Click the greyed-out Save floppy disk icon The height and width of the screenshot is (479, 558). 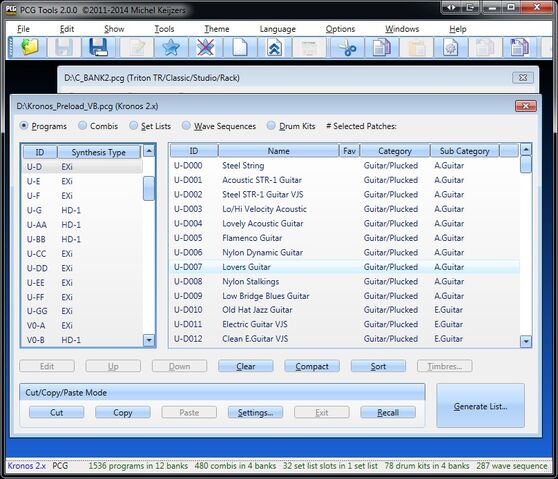tap(64, 47)
